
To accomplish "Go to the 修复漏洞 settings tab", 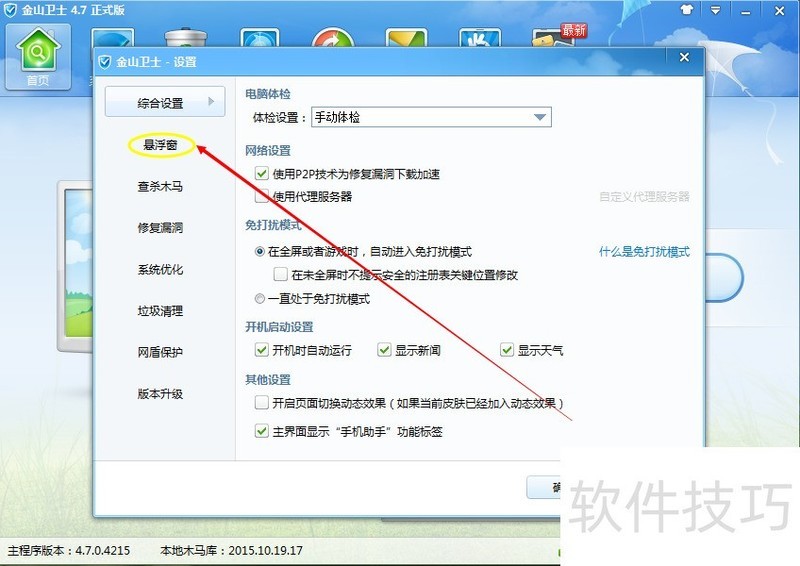I will [x=160, y=228].
